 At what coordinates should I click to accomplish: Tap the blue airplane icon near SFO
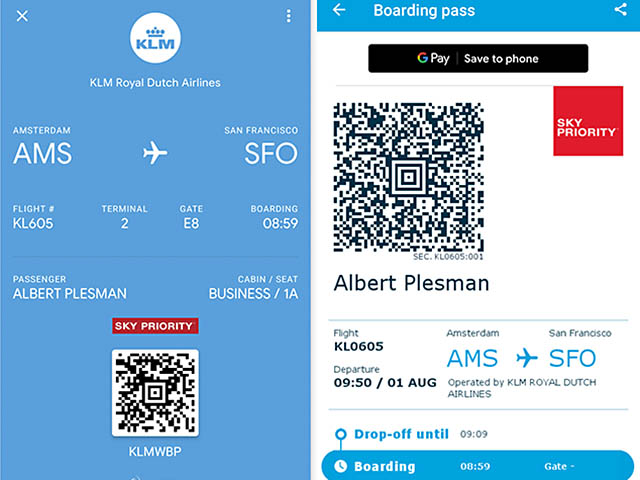527,358
